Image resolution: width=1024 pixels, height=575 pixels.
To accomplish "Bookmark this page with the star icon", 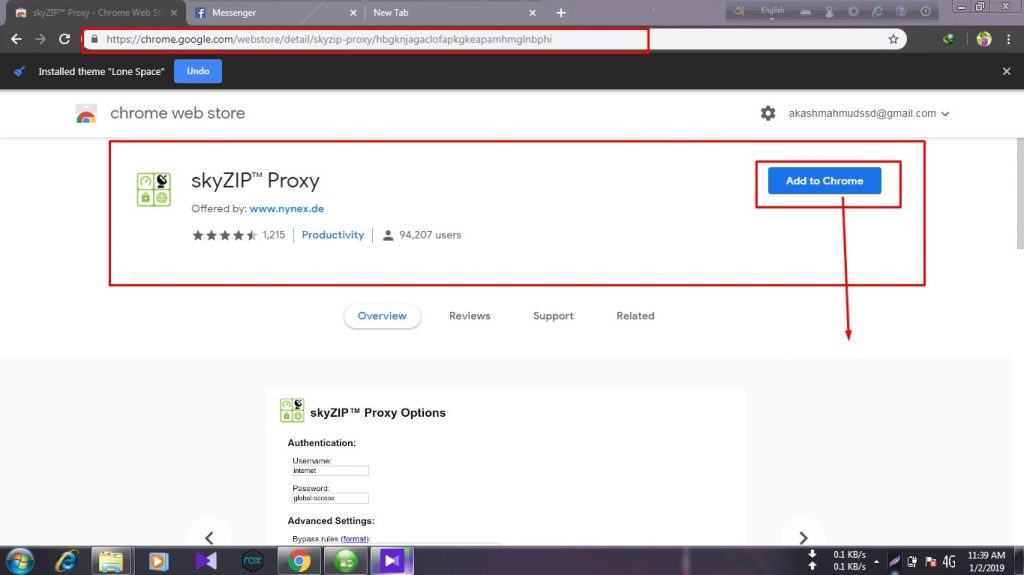I will point(893,39).
